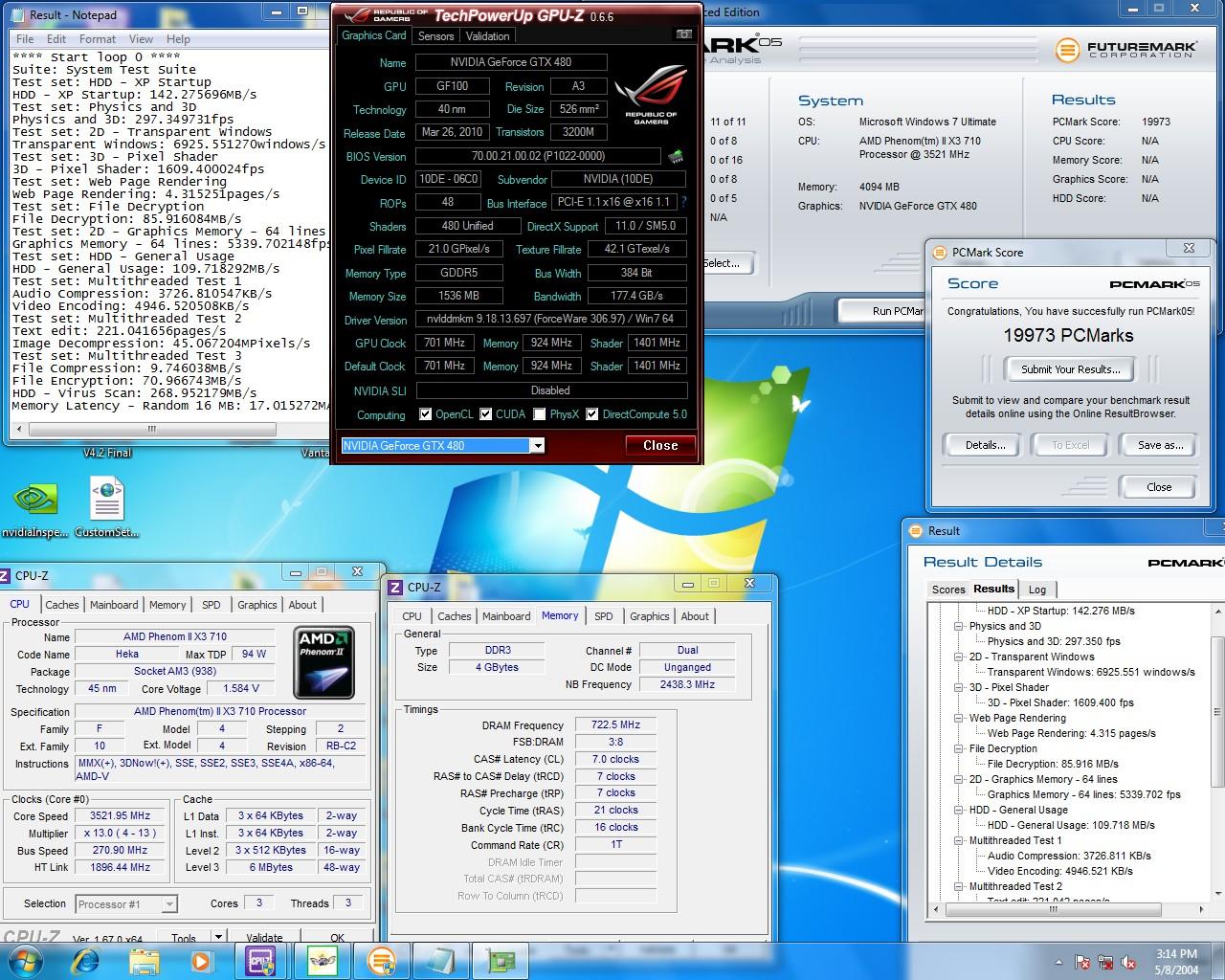
Task: Click the network status tray icon
Action: click(1106, 962)
